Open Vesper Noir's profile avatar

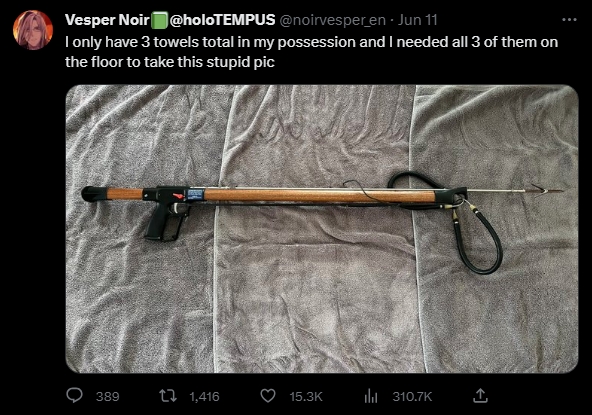coord(33,30)
